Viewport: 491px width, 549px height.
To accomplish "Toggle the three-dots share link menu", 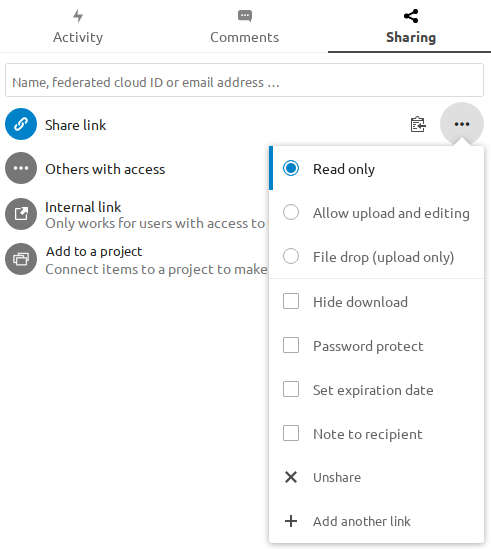I will click(462, 124).
